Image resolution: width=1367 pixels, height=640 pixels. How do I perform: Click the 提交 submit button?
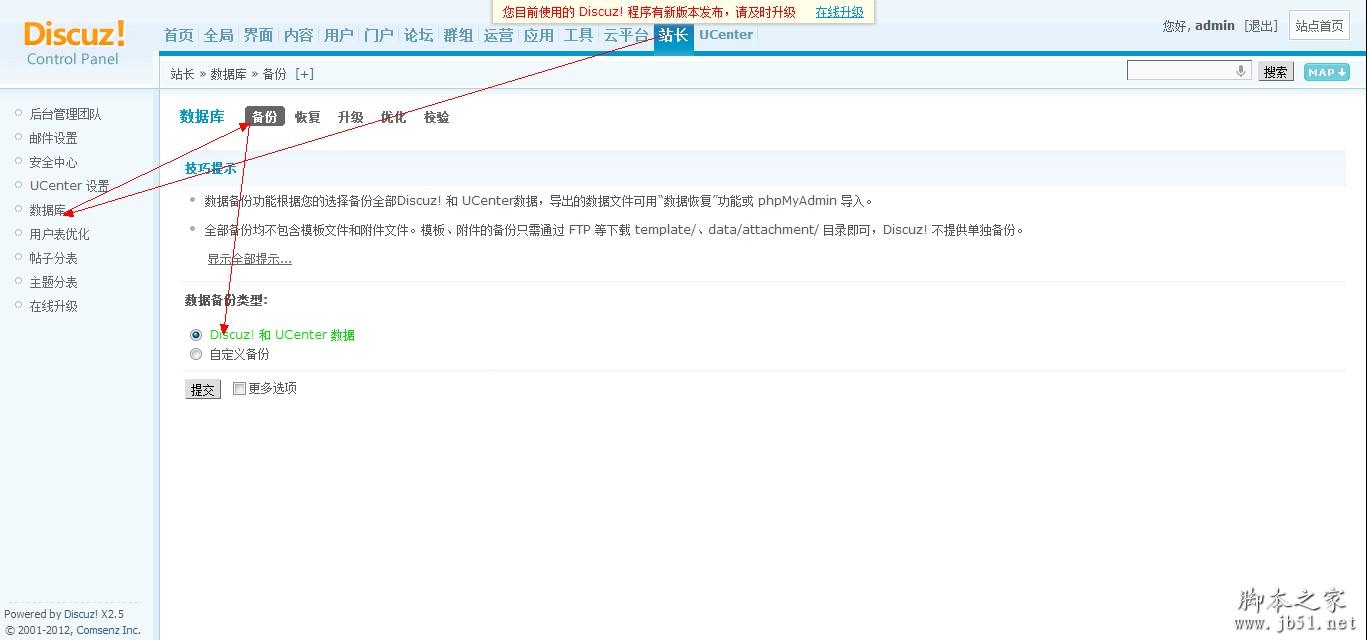[x=202, y=389]
